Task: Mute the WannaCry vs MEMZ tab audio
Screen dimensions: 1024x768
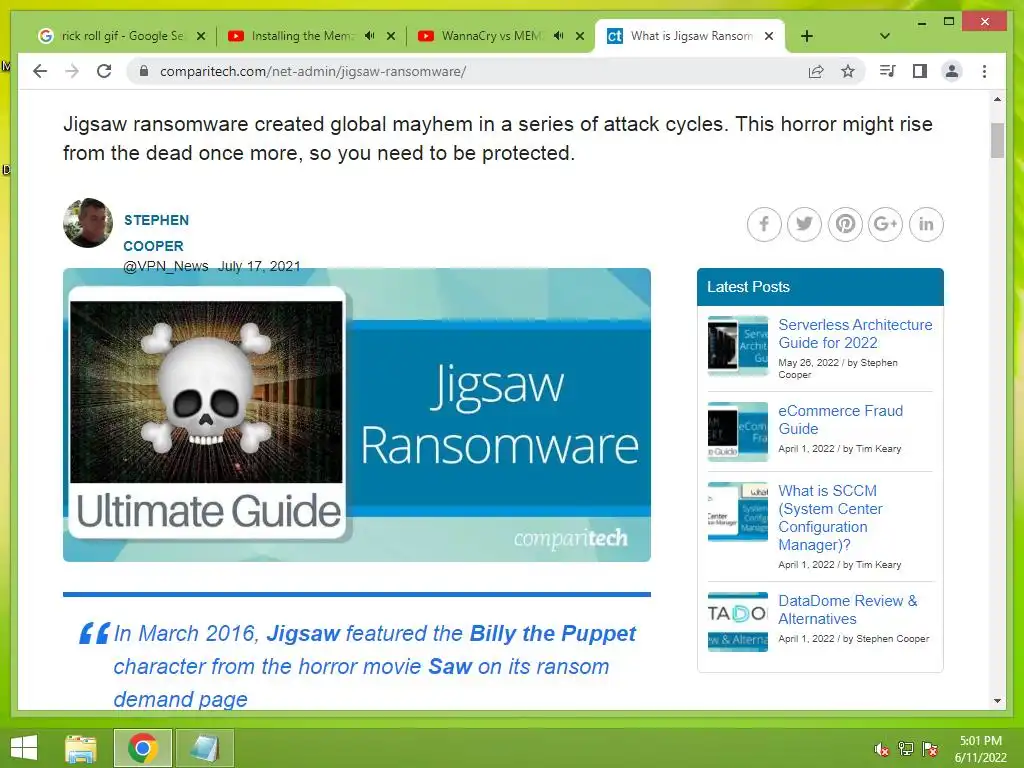Action: pos(558,36)
